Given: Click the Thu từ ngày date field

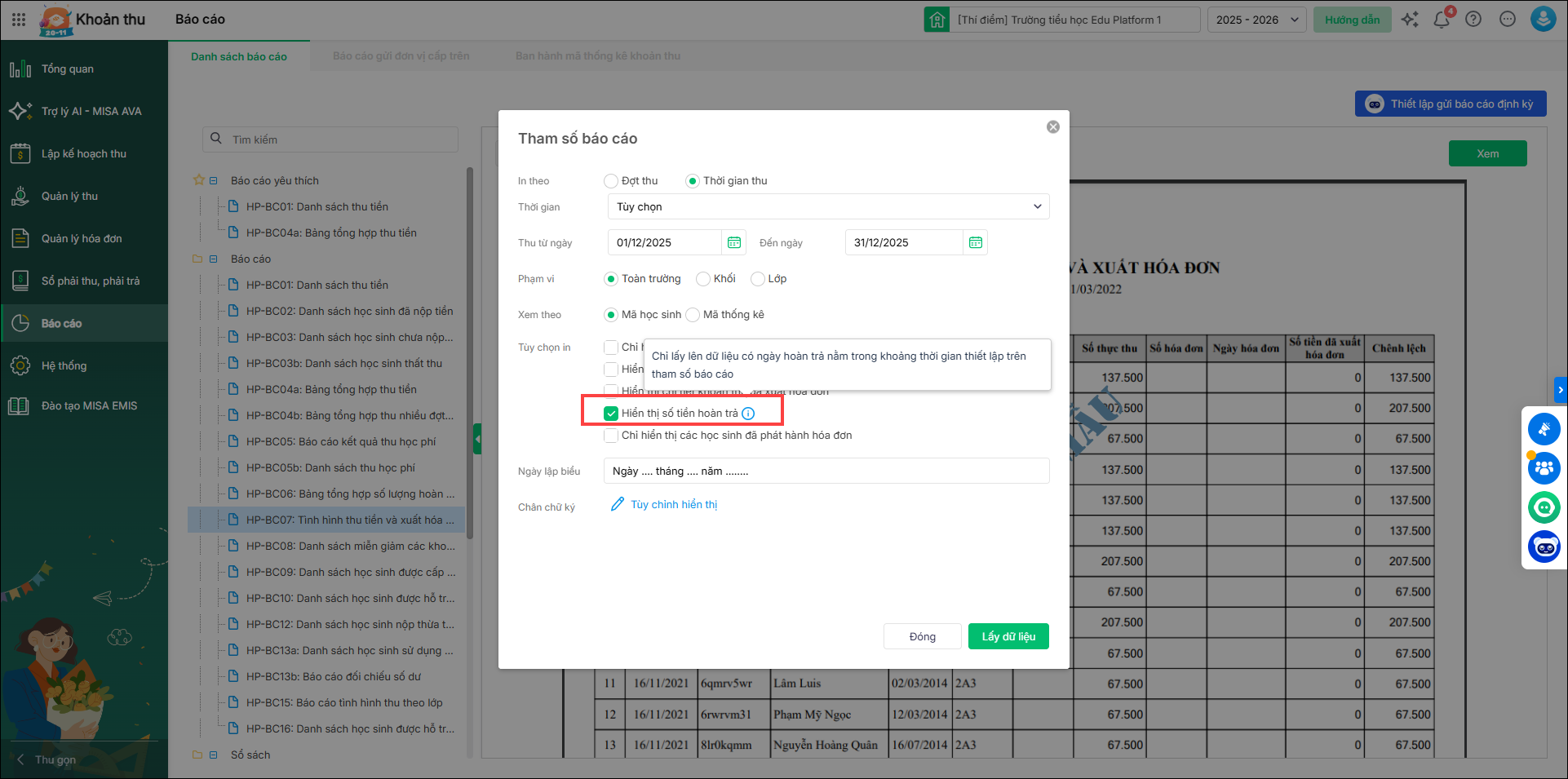Looking at the screenshot, I should click(664, 243).
